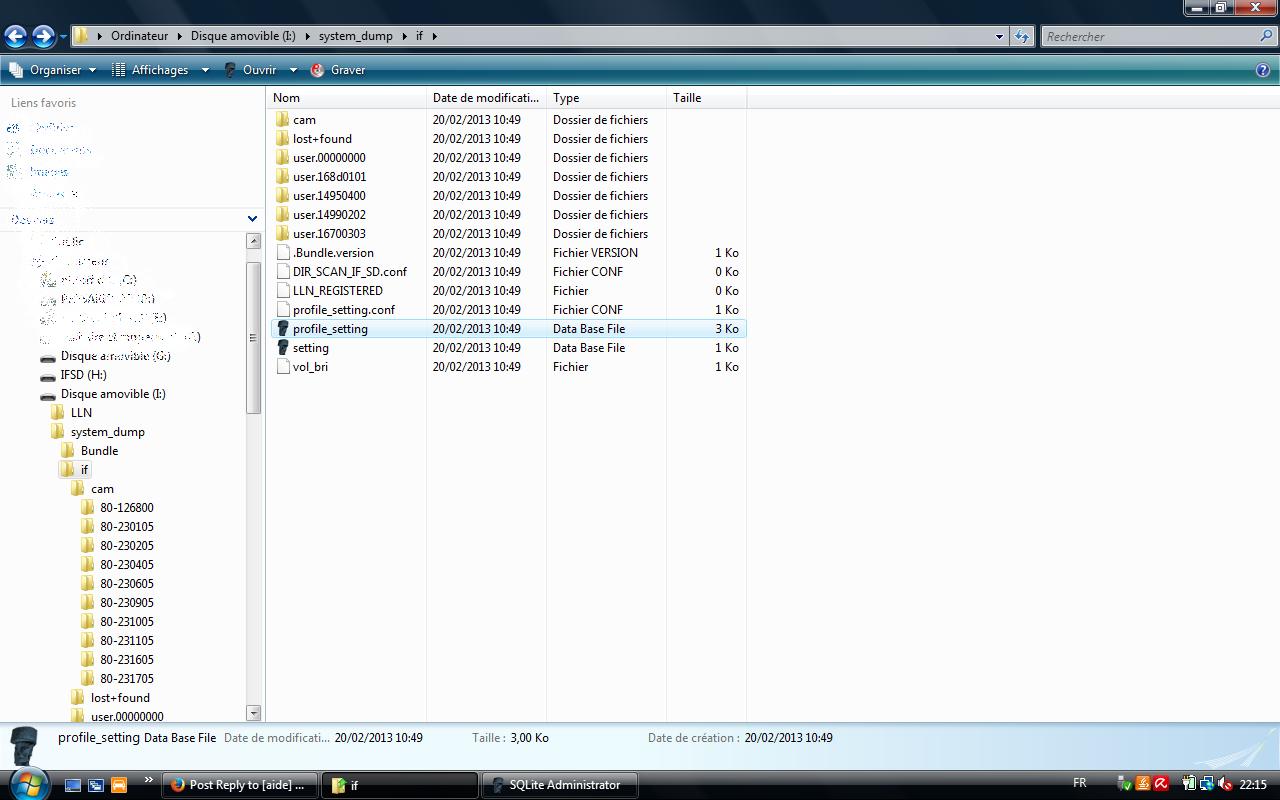Click the Back navigation arrow

tap(15, 37)
